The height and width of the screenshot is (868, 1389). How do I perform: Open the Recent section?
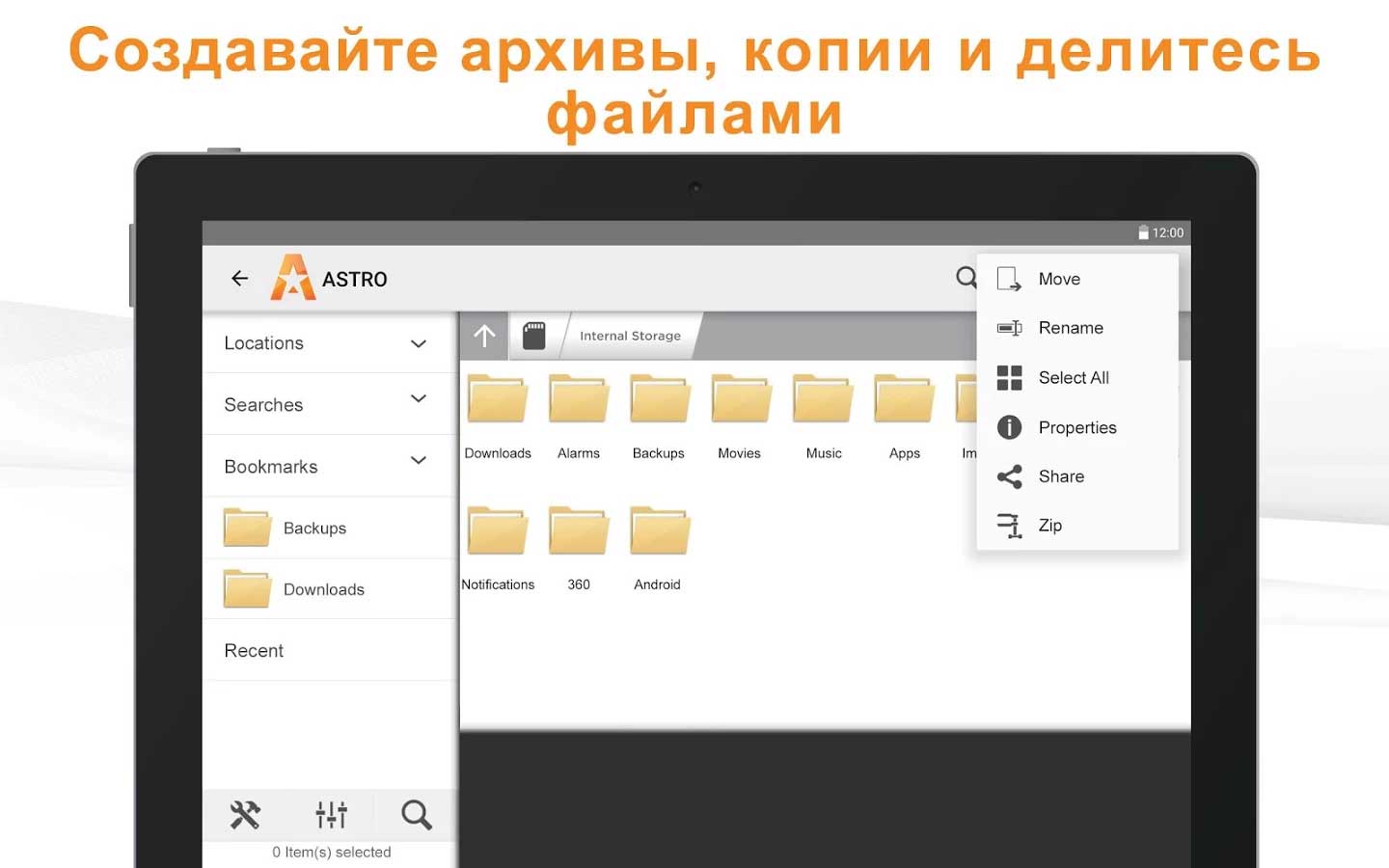coord(329,650)
